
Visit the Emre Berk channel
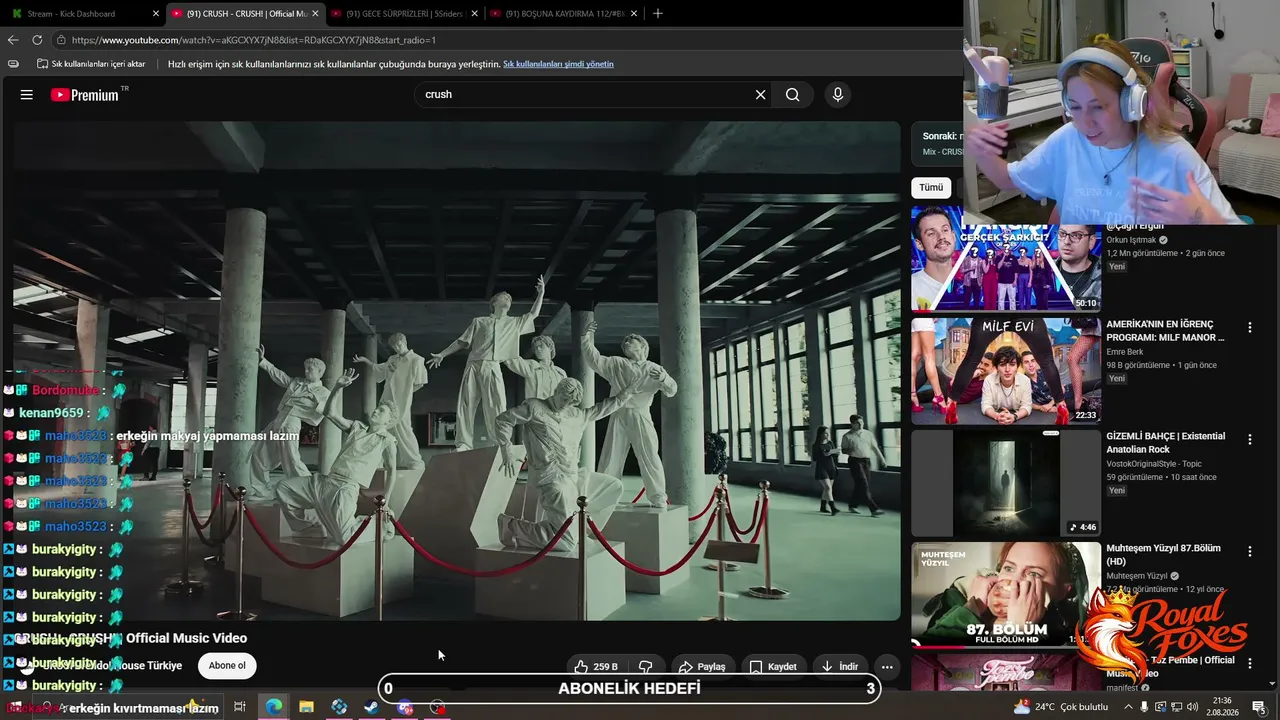point(1124,352)
